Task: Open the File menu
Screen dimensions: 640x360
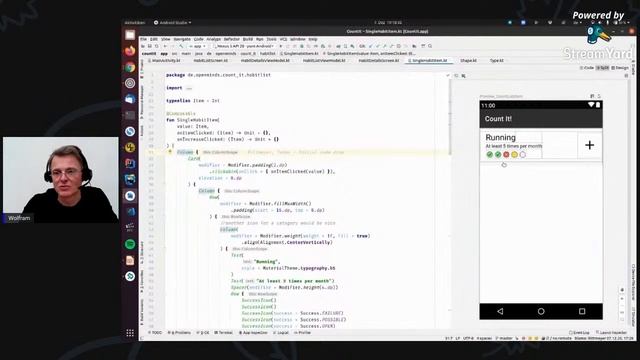Action: 144,39
